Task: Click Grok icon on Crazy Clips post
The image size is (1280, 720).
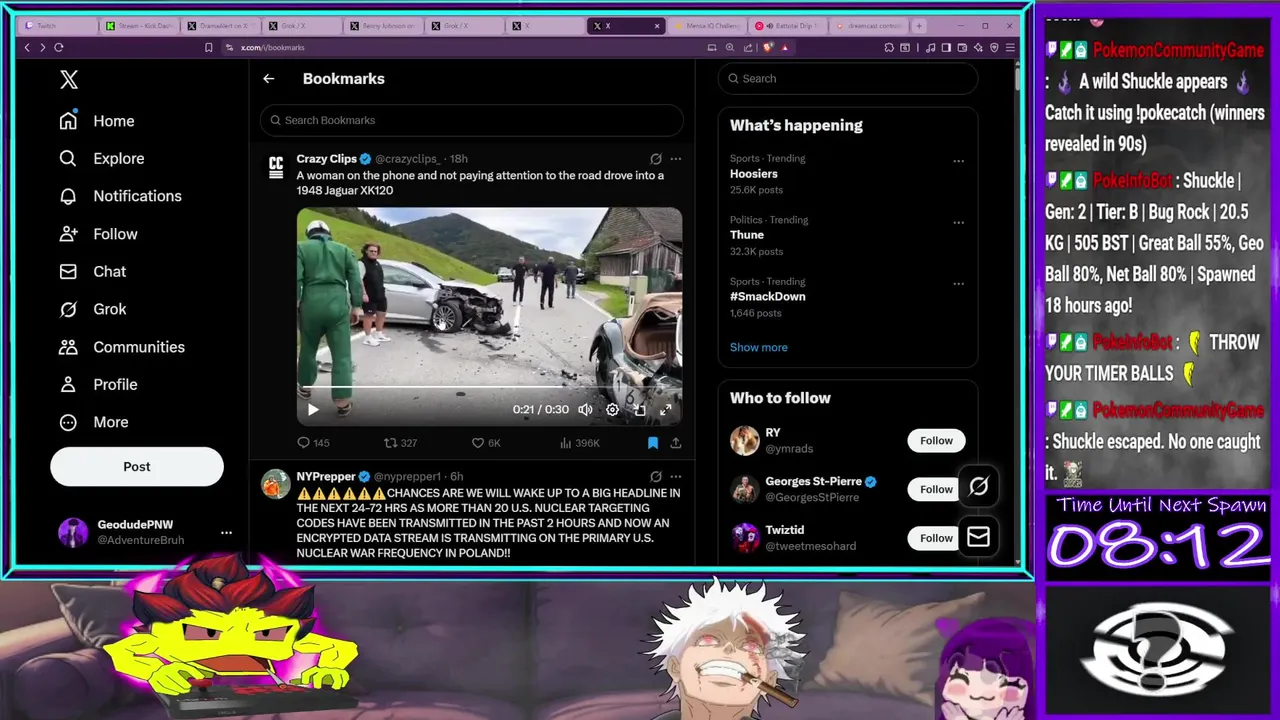Action: [656, 159]
